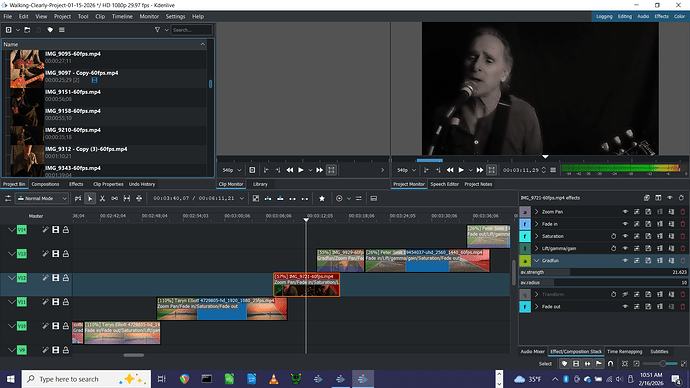The image size is (690, 388).
Task: Adjust the av.radius slider
Action: tap(603, 283)
